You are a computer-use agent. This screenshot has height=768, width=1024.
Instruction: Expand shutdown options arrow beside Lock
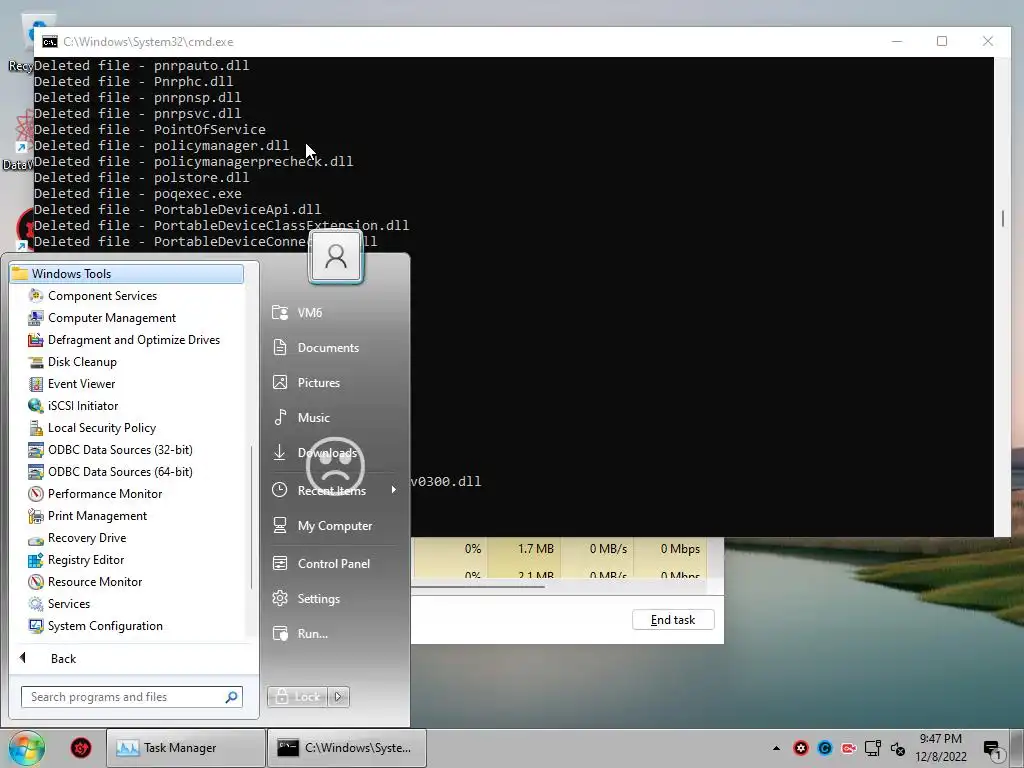pyautogui.click(x=338, y=697)
